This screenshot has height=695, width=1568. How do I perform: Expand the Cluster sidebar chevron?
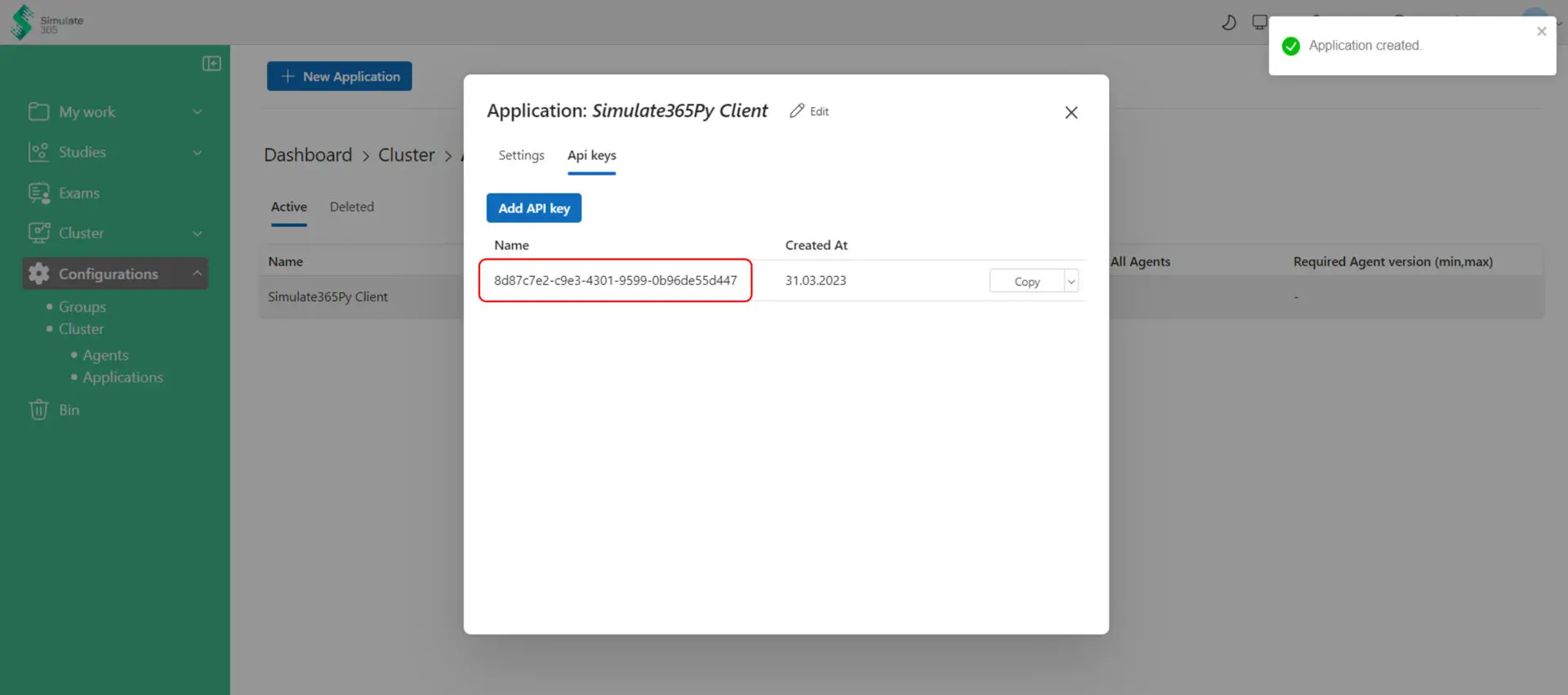tap(197, 234)
